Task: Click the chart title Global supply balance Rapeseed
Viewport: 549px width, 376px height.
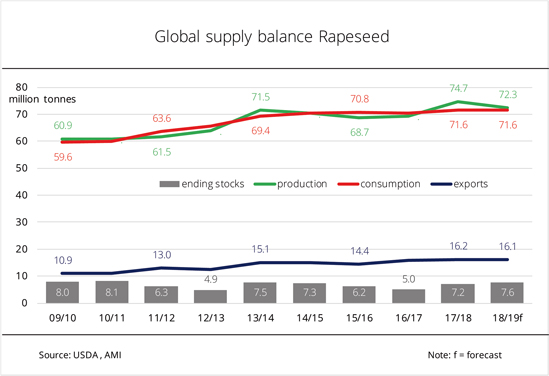Action: 272,37
